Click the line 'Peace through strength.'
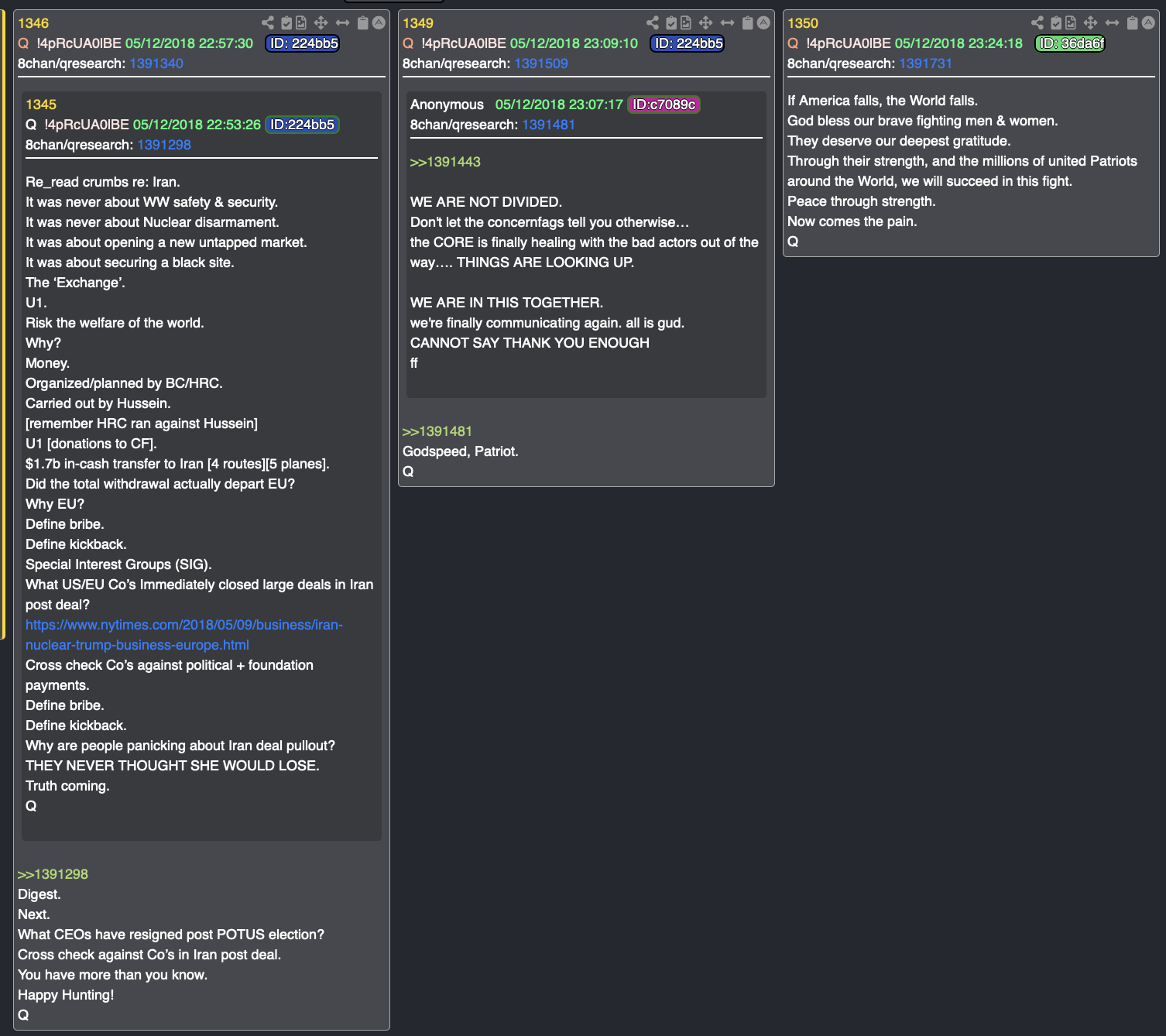Image resolution: width=1166 pixels, height=1036 pixels. coord(862,201)
